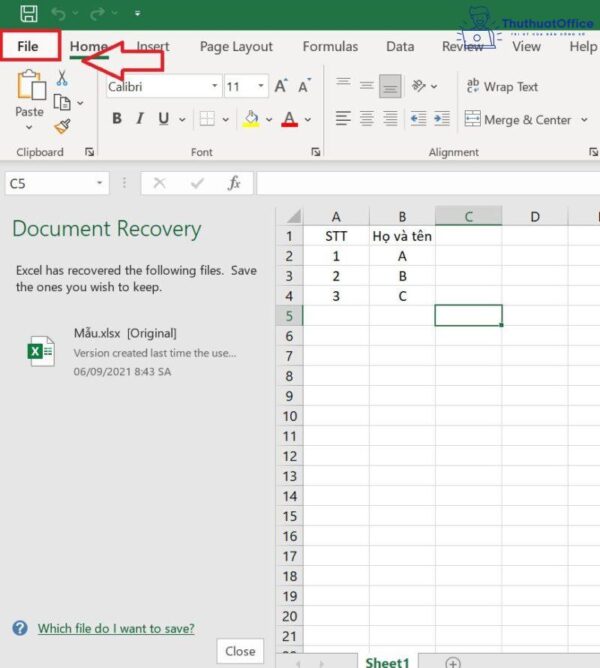Viewport: 600px width, 668px height.
Task: Open the font size 11 dropdown
Action: [260, 86]
